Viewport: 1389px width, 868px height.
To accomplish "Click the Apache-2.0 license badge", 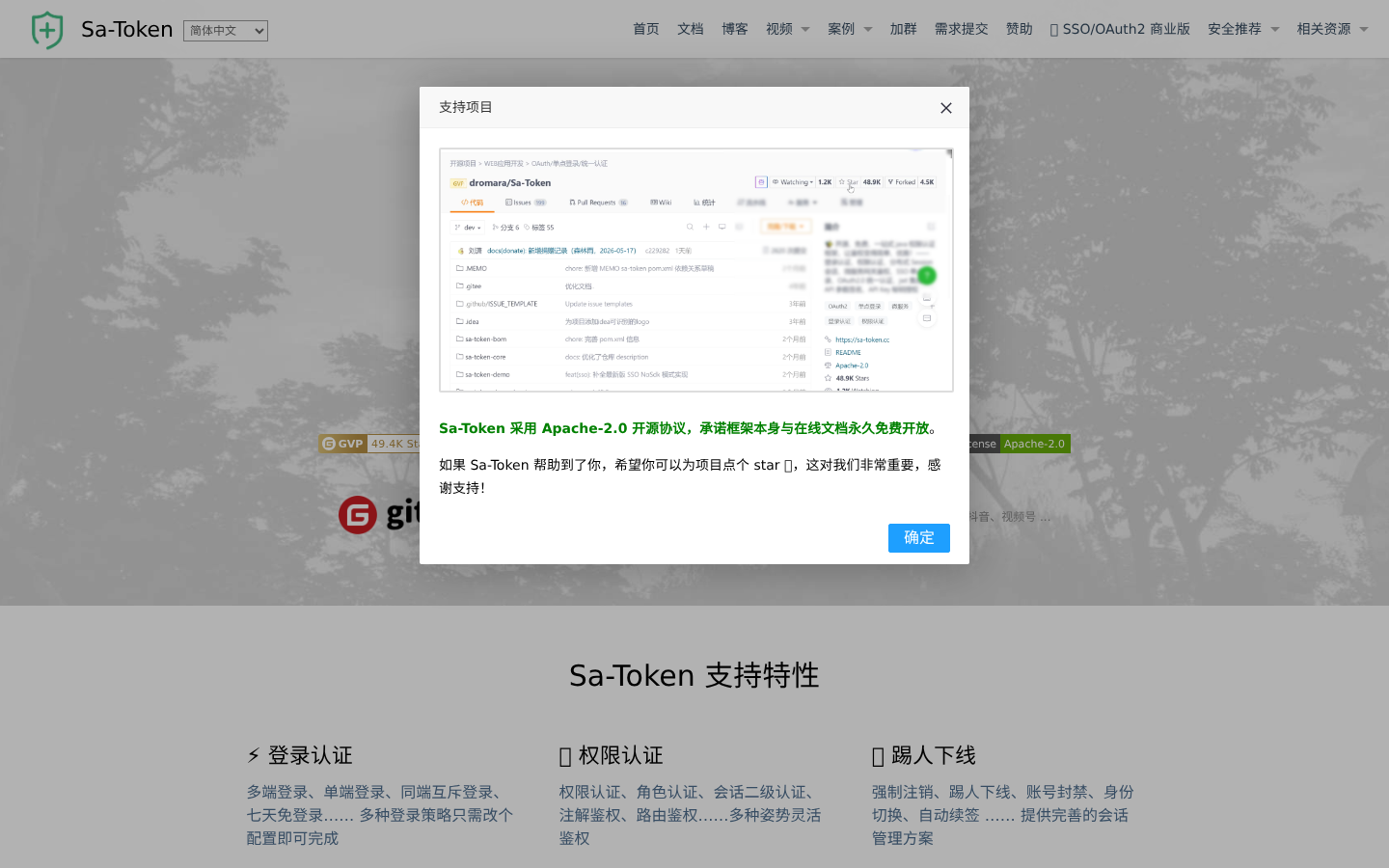I will click(x=1020, y=444).
